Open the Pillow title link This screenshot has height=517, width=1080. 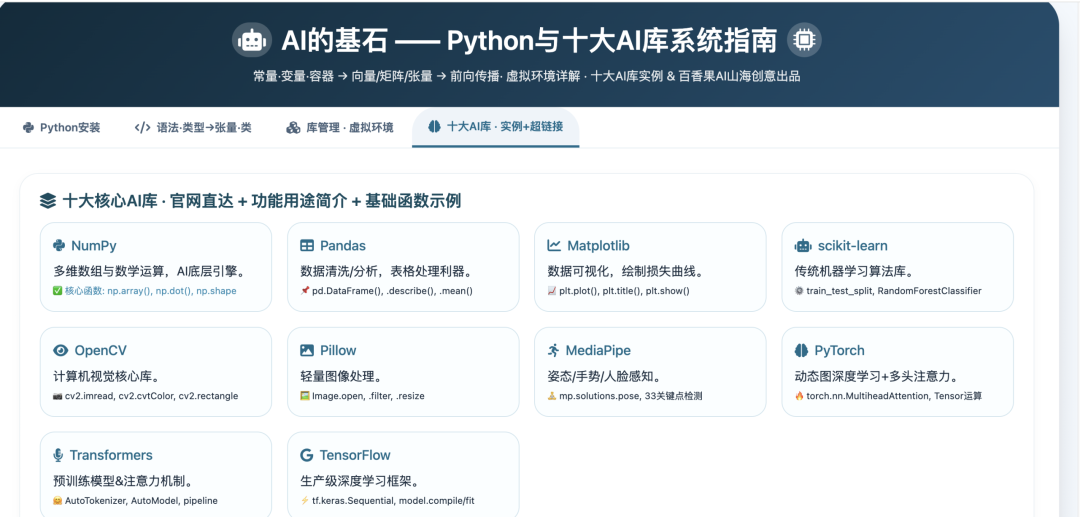pyautogui.click(x=338, y=350)
